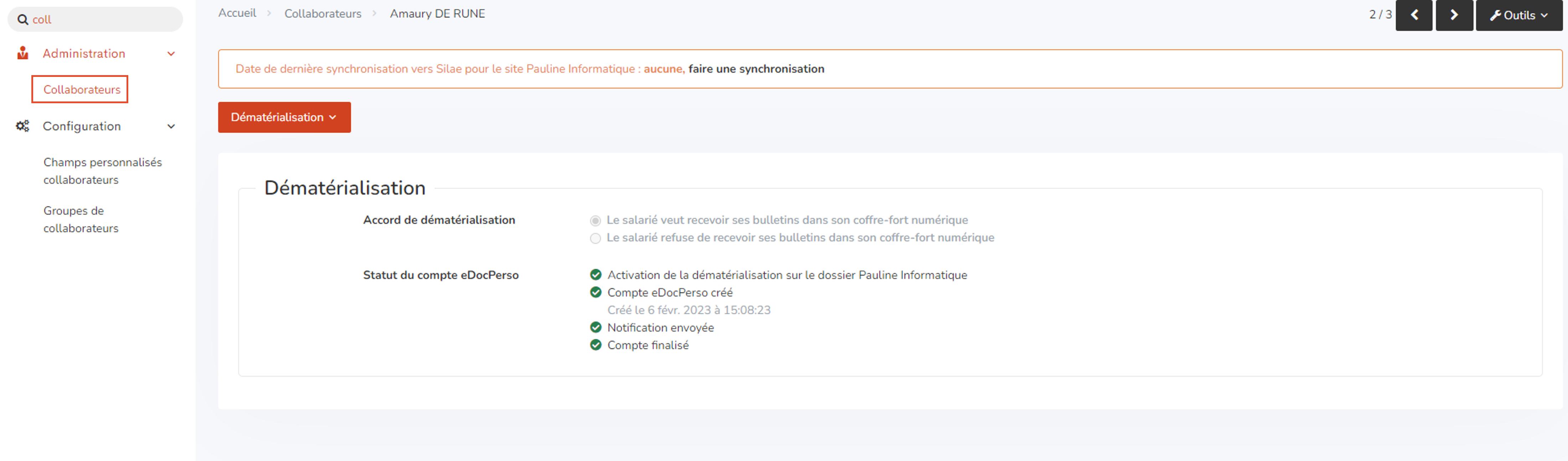The width and height of the screenshot is (1568, 461).
Task: Click green check beside Activation de la dématérialisation
Action: click(x=595, y=275)
